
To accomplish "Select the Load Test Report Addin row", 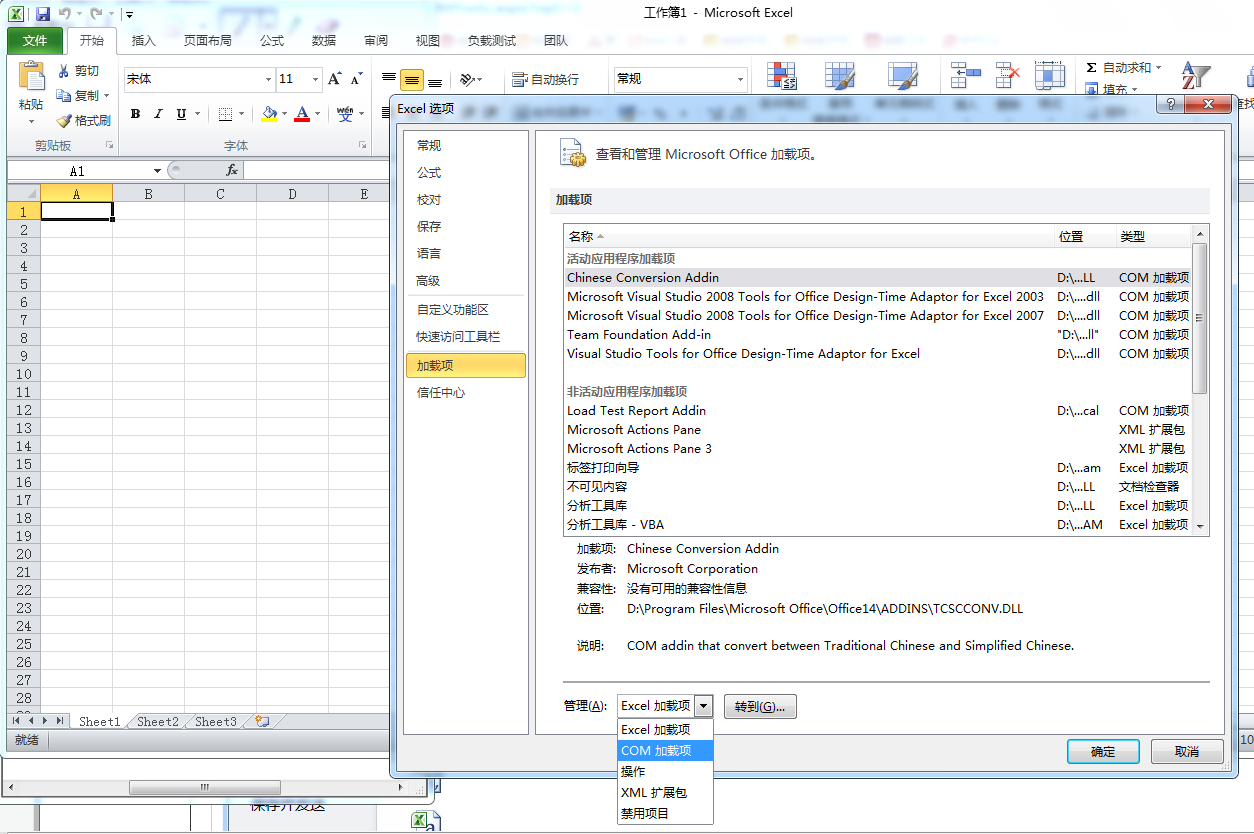I will pyautogui.click(x=878, y=411).
